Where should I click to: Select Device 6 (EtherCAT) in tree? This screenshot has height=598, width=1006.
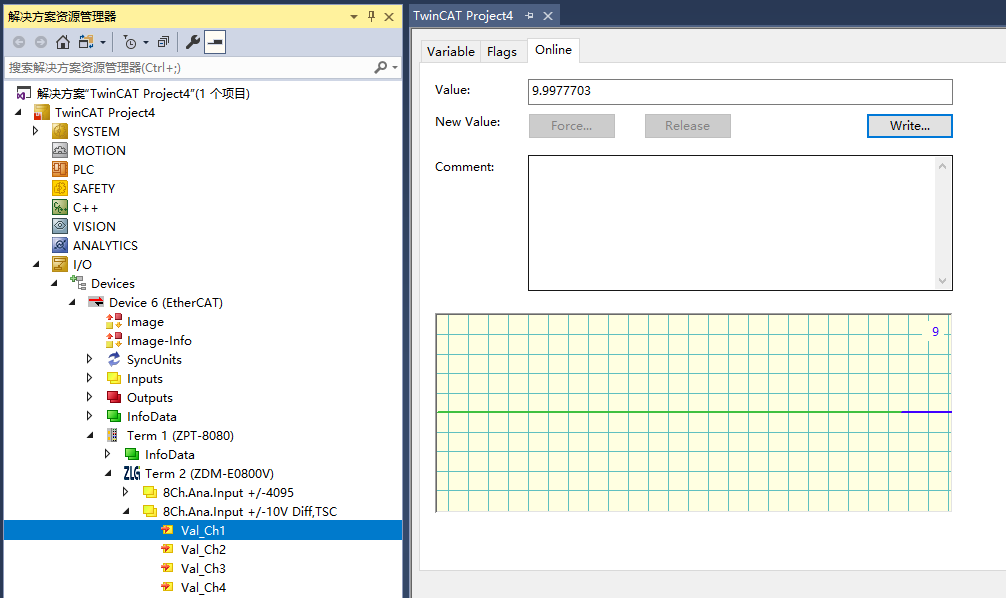click(x=165, y=302)
